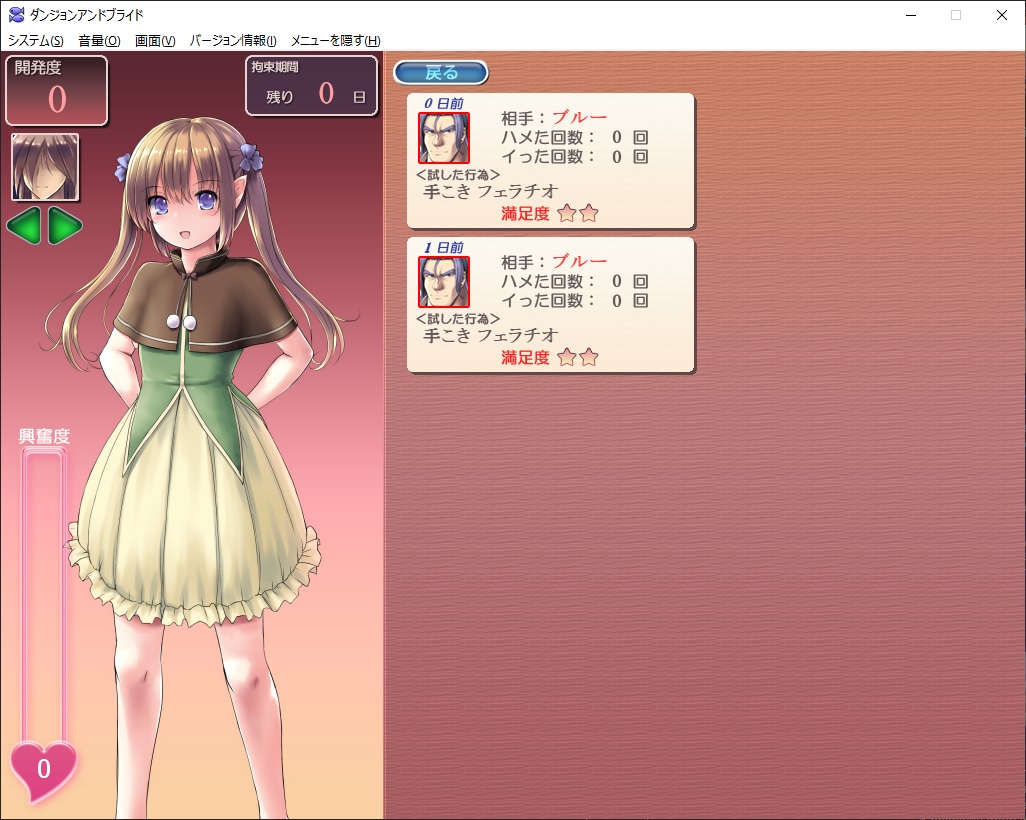The height and width of the screenshot is (820, 1026).
Task: Select the brown-haired face thumbnail
Action: pos(45,167)
